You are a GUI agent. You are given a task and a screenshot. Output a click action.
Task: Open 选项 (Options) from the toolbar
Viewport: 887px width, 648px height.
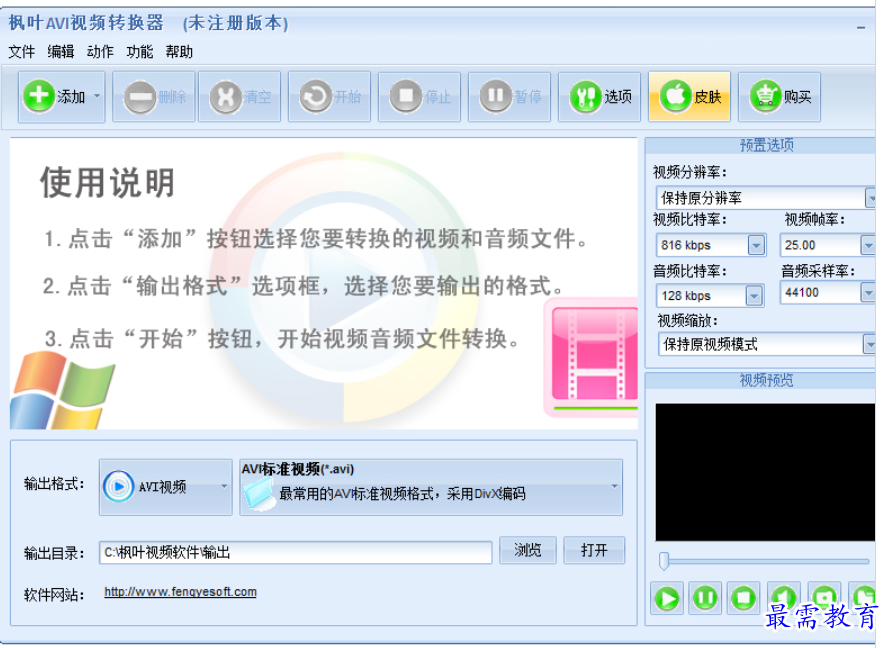click(599, 97)
